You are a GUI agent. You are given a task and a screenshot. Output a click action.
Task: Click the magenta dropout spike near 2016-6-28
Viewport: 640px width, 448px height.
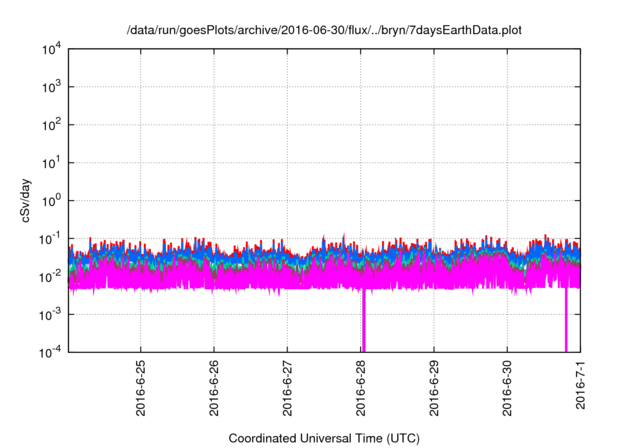(364, 321)
